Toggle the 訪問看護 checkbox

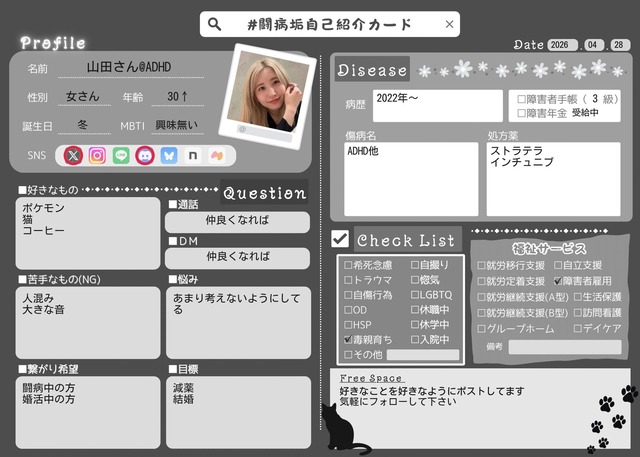578,313
